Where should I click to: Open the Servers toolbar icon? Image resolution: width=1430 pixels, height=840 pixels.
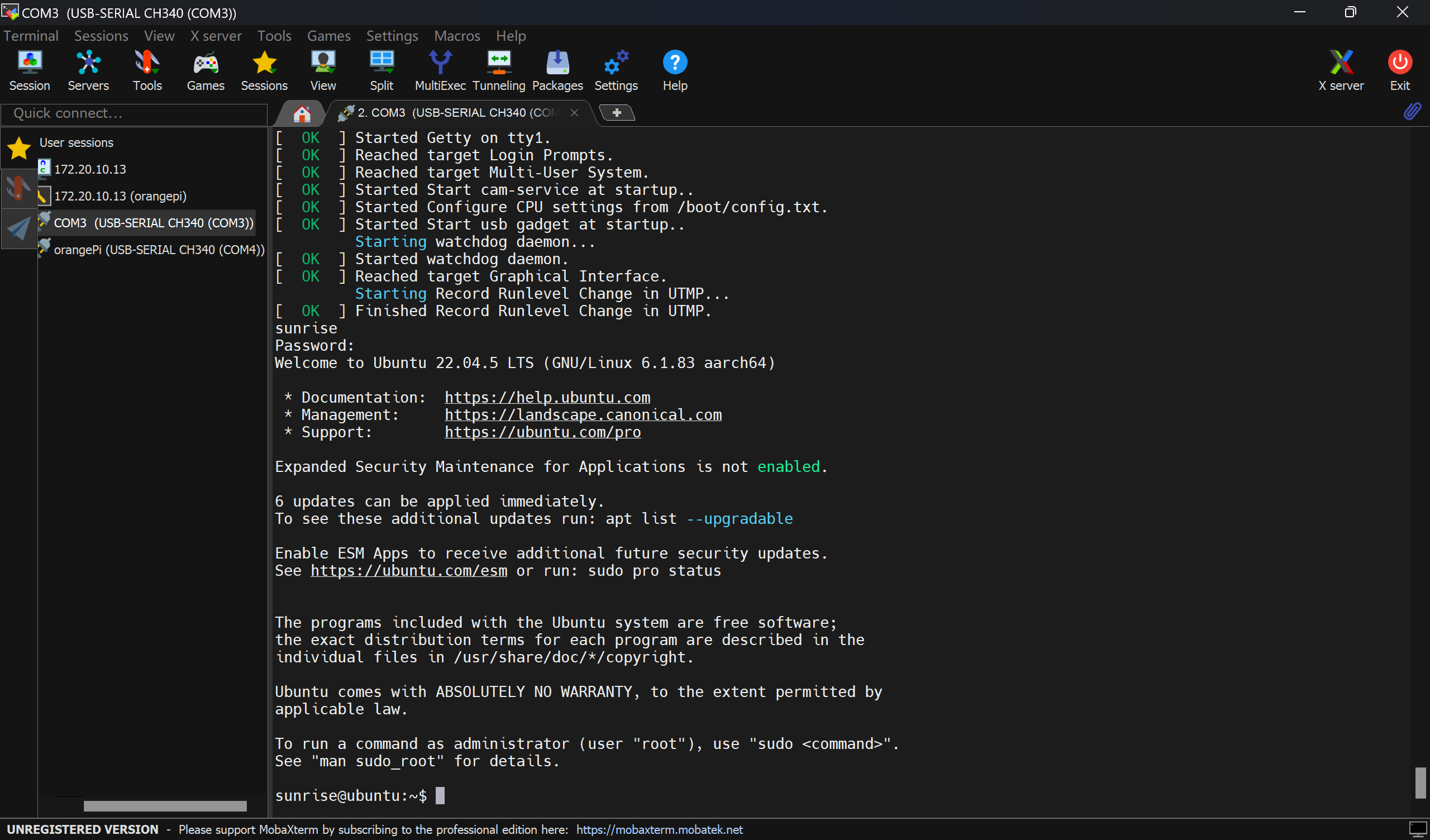pyautogui.click(x=88, y=71)
